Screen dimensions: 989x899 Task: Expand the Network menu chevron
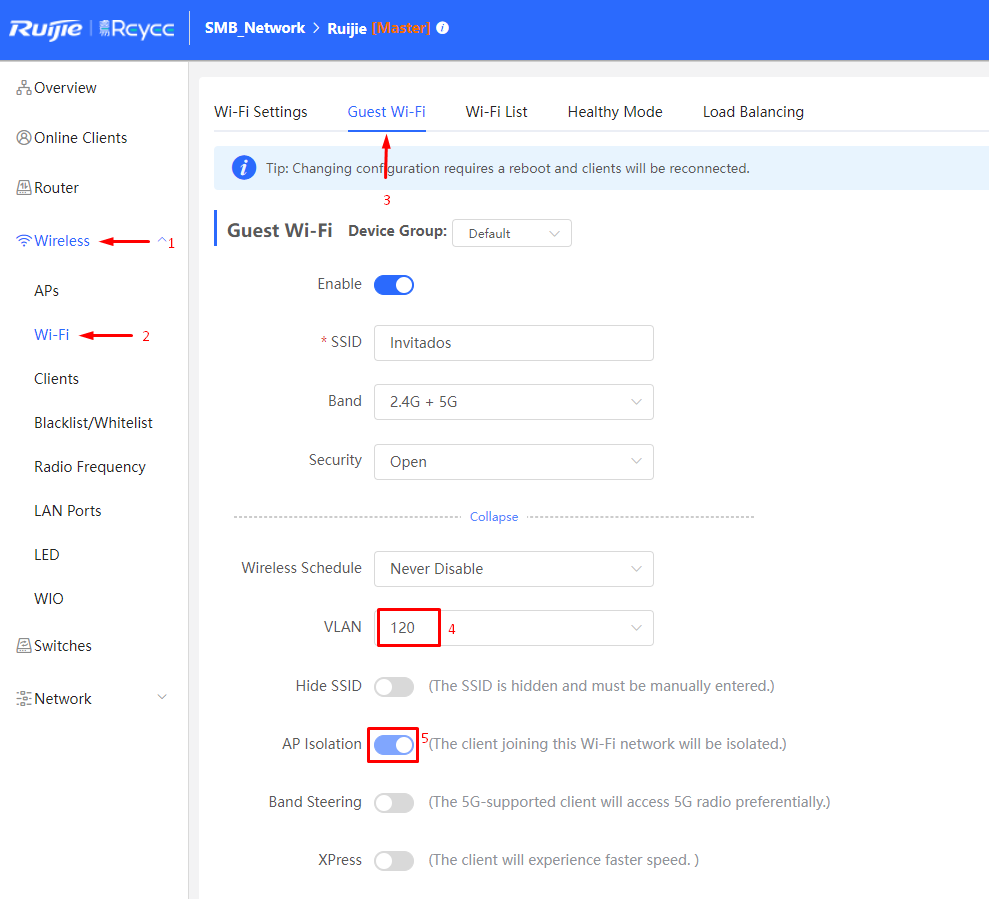pyautogui.click(x=162, y=697)
